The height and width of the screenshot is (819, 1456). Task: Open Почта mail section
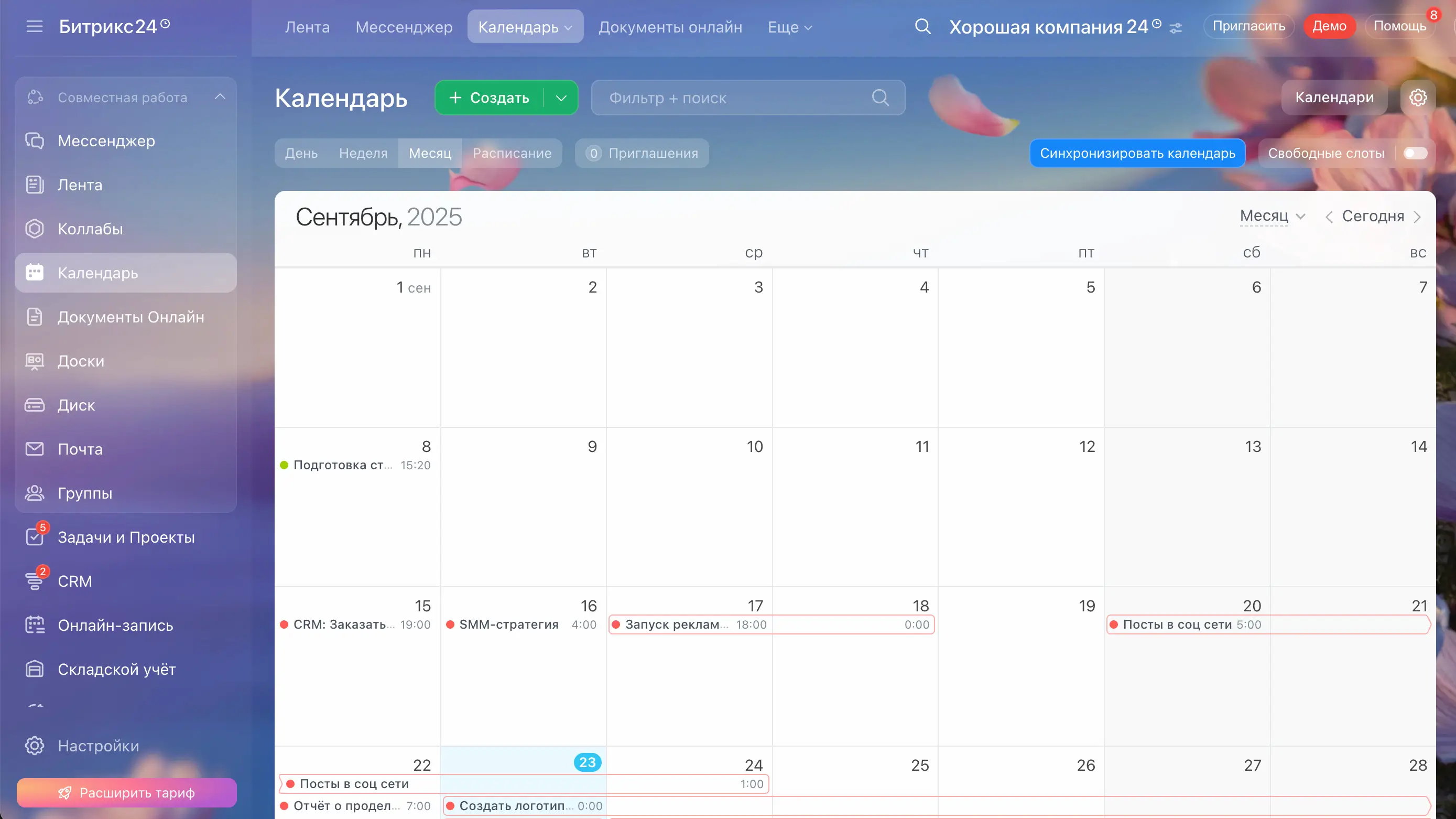80,449
